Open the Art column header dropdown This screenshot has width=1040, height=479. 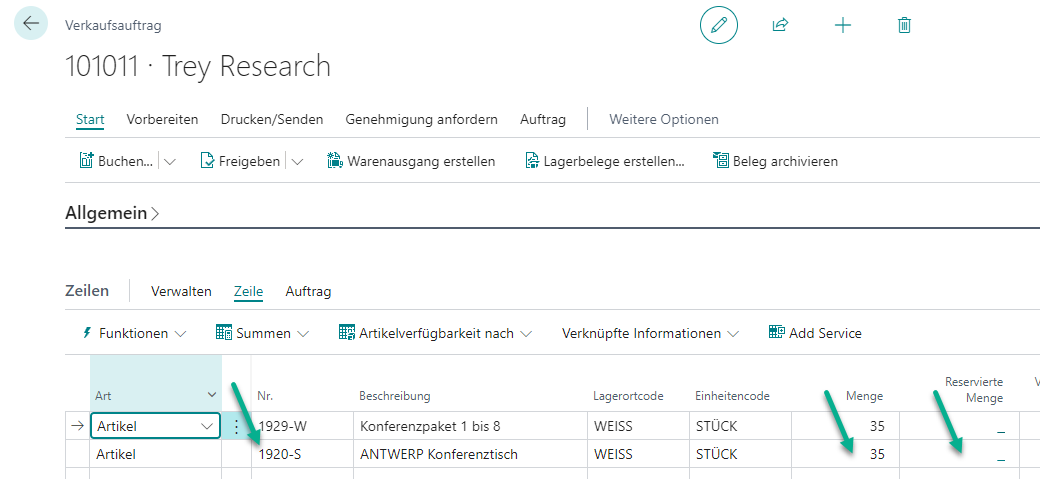tap(212, 395)
